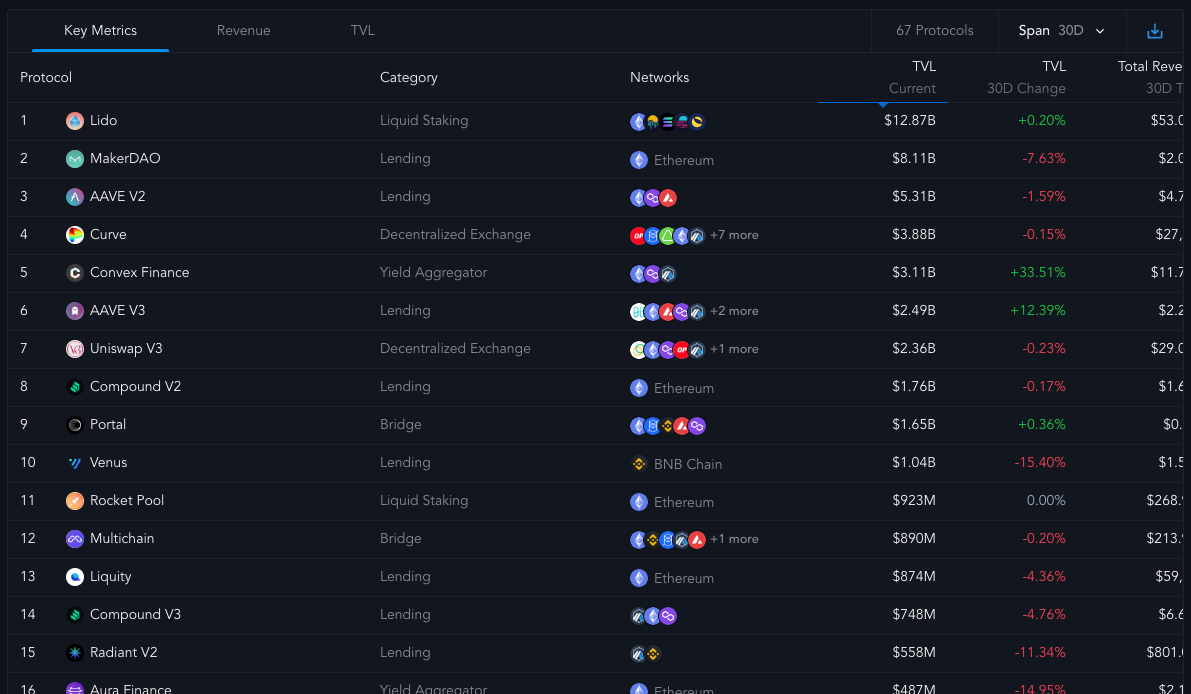Expand '+7 more' networks for Curve
Image resolution: width=1191 pixels, height=694 pixels.
click(734, 235)
